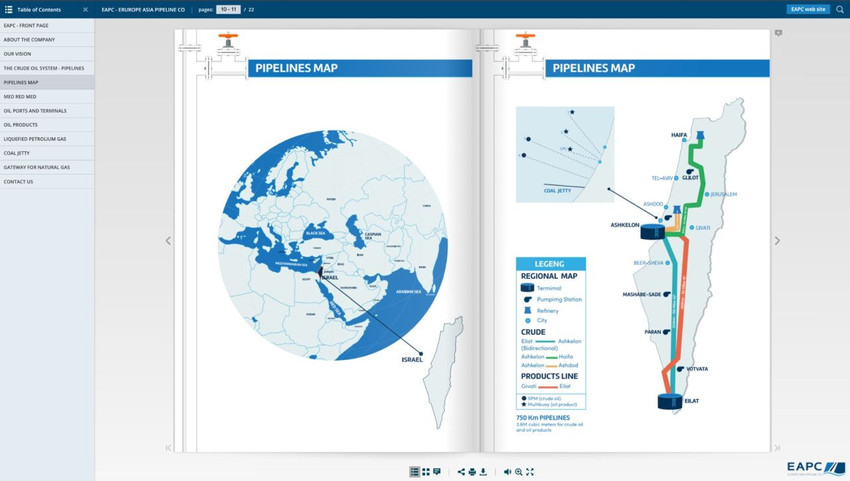This screenshot has width=850, height=481.
Task: Zoom in with magnifier icon
Action: click(519, 472)
